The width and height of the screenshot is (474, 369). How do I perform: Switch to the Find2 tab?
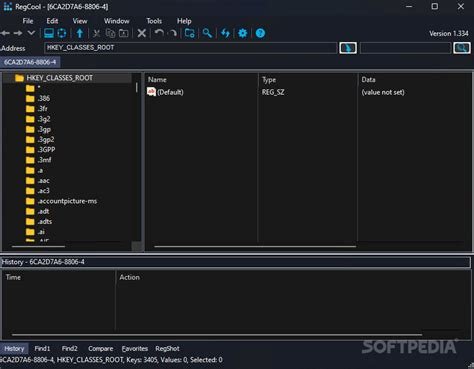(70, 349)
